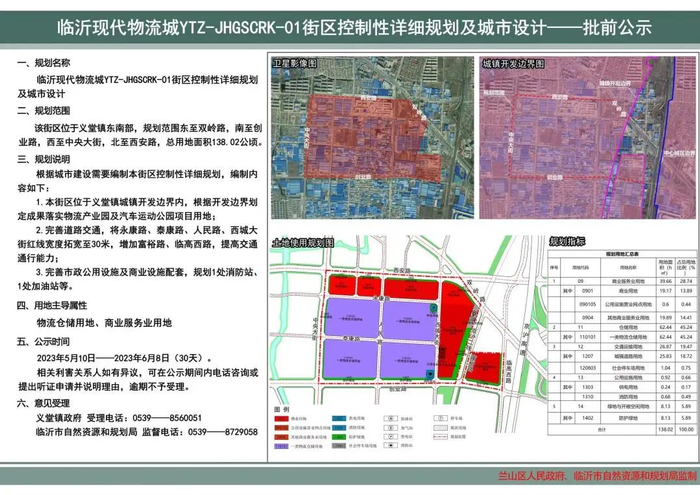Click the 规划指标 table heading
The height and width of the screenshot is (495, 700).
click(x=567, y=241)
